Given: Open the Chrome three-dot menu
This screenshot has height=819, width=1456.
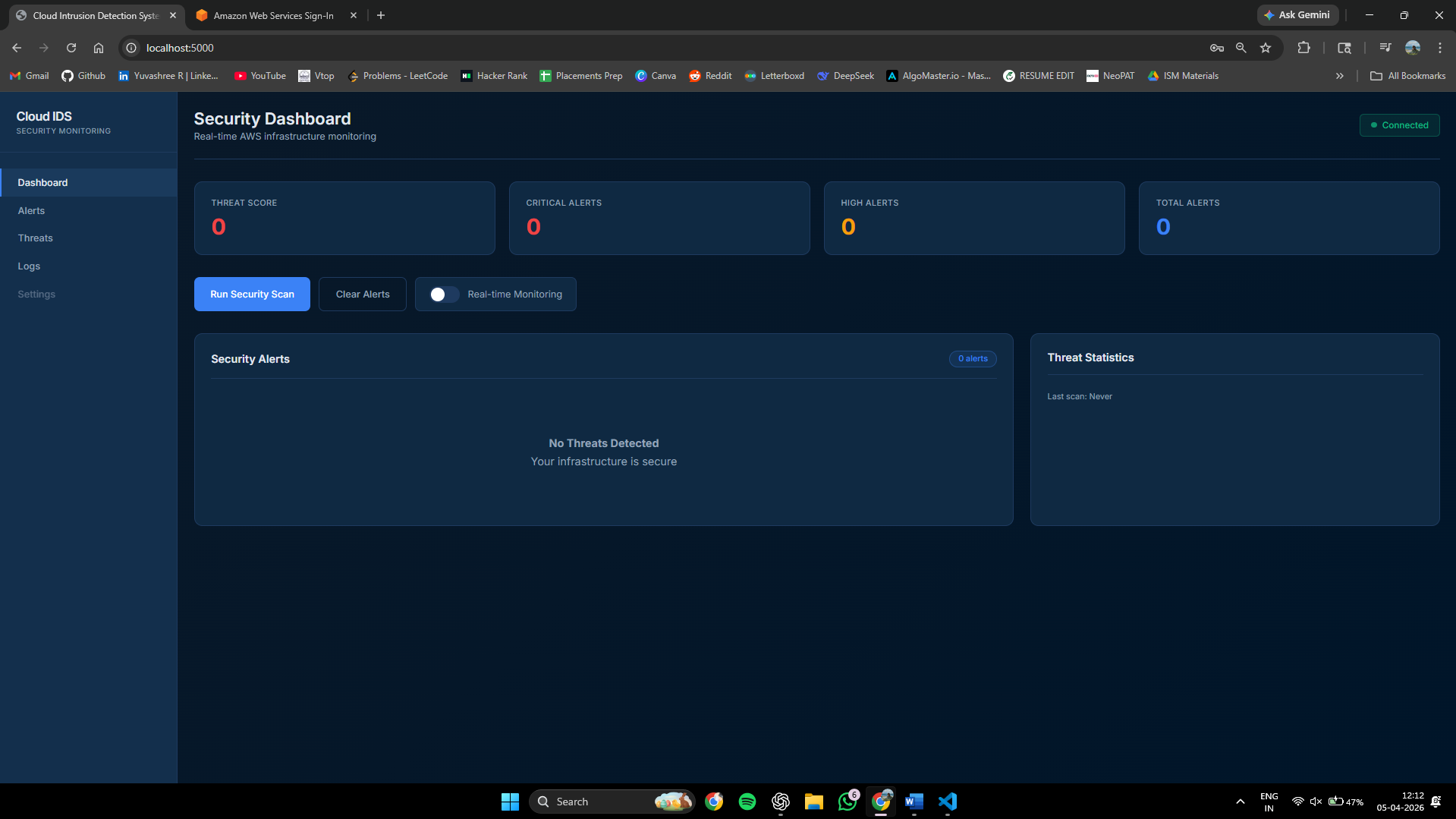Looking at the screenshot, I should coord(1440,48).
